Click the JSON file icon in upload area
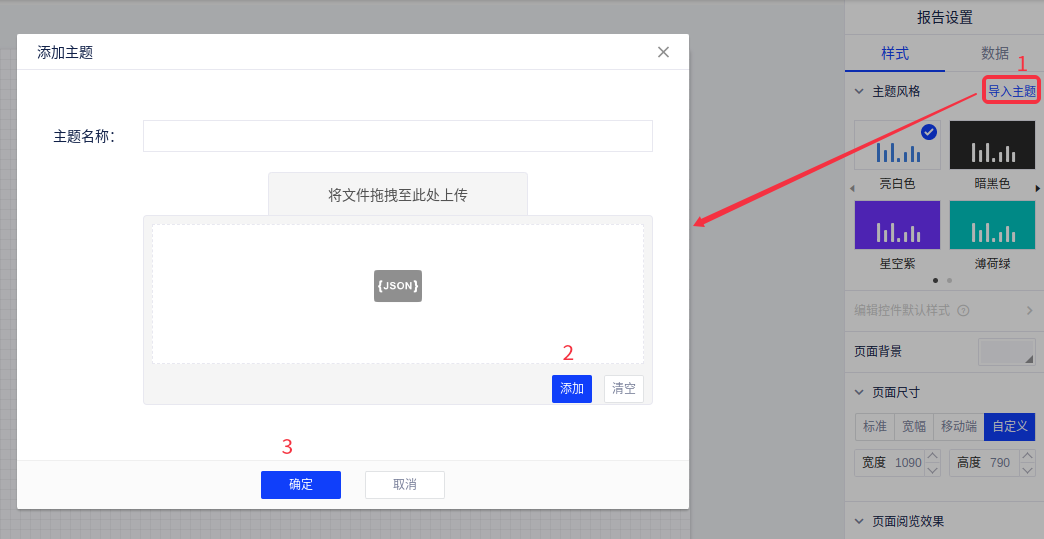The image size is (1044, 539). pos(398,285)
